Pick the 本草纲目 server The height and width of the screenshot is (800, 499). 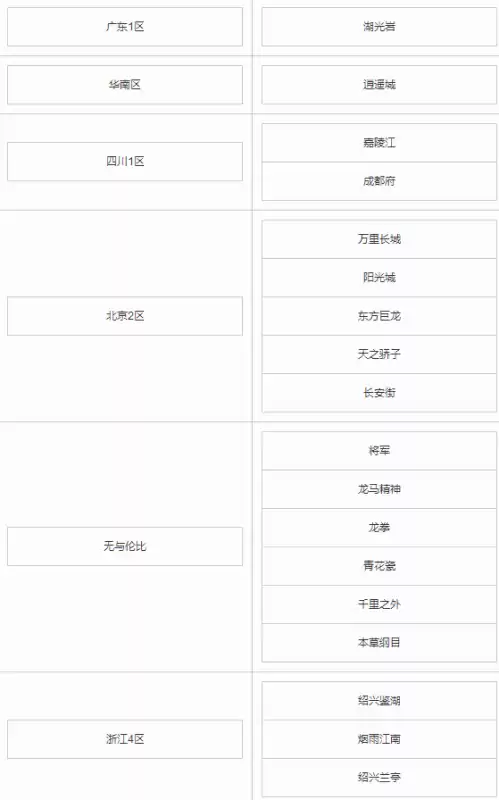coord(379,642)
